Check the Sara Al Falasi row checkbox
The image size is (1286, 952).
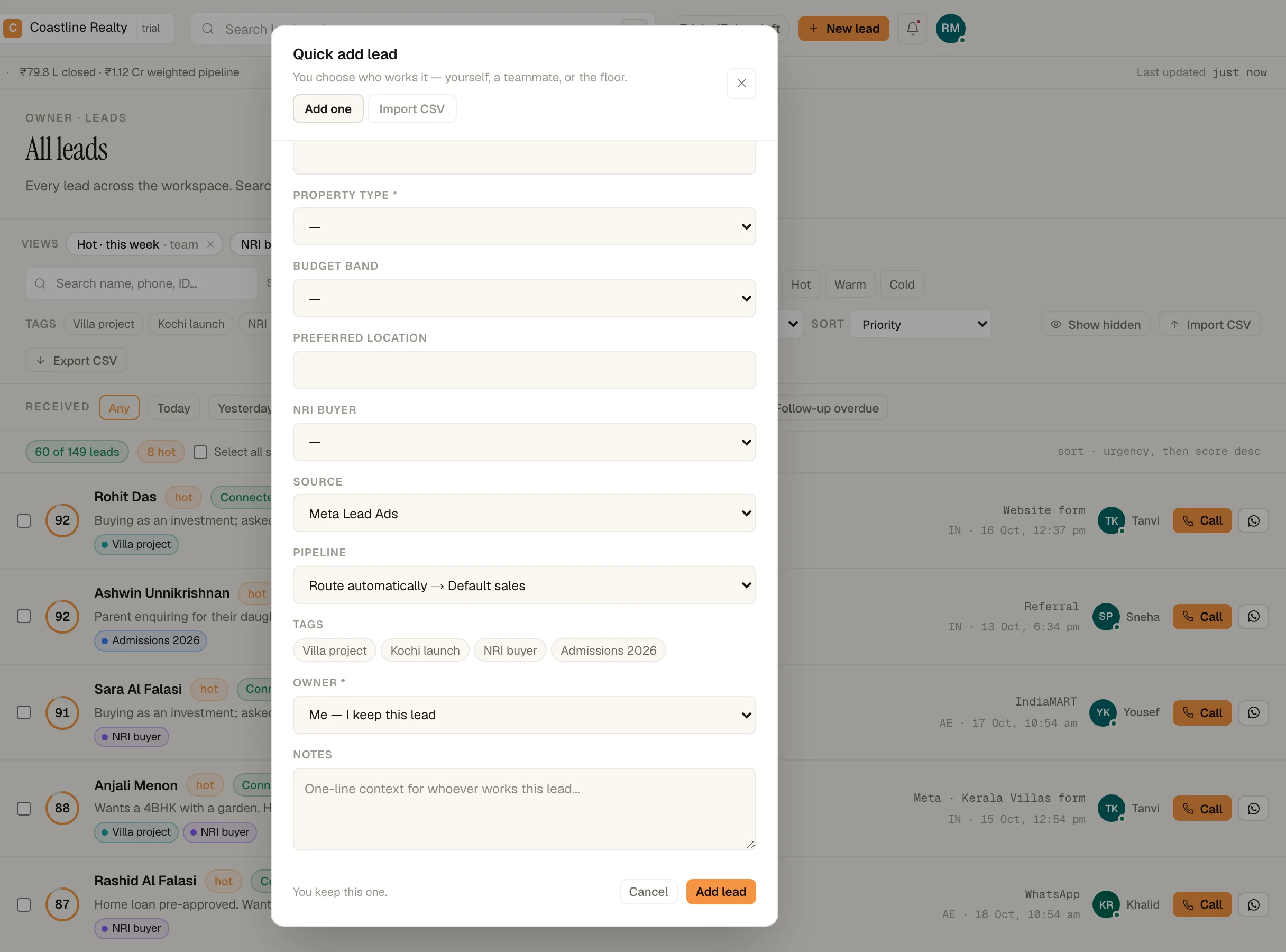click(24, 713)
